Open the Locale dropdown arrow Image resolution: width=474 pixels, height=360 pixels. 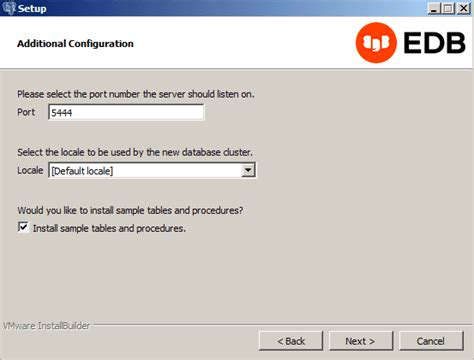248,170
